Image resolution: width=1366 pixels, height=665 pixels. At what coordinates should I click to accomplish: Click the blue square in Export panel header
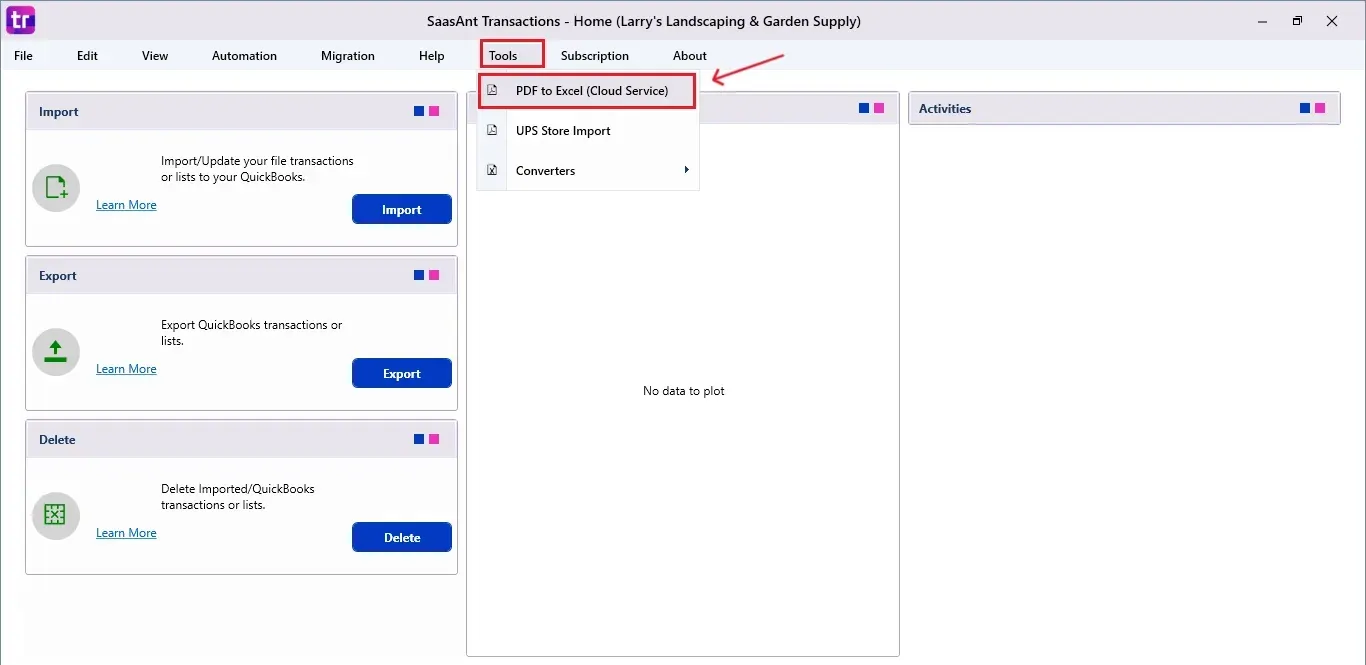(x=419, y=275)
